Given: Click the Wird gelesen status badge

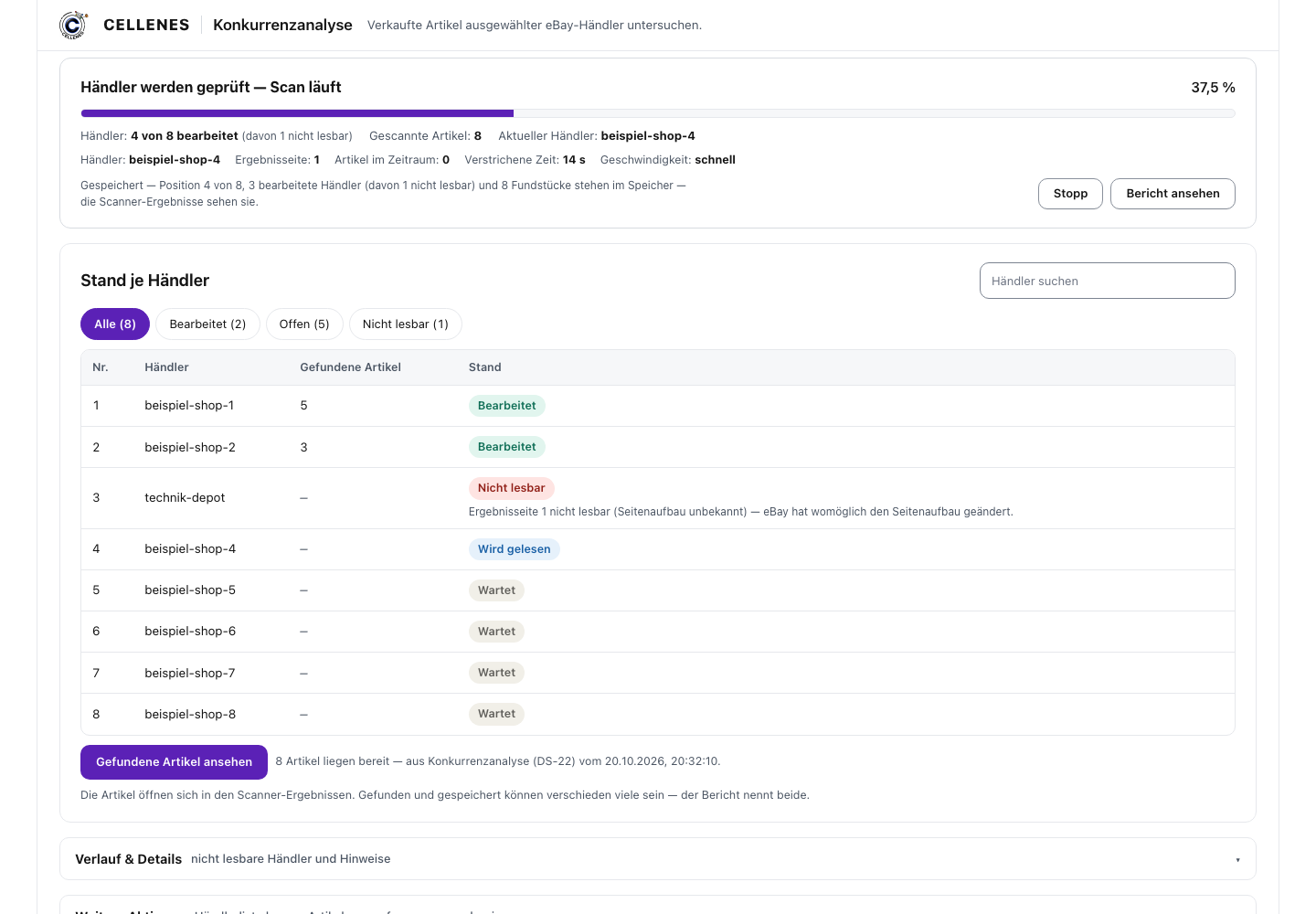Looking at the screenshot, I should click(514, 549).
